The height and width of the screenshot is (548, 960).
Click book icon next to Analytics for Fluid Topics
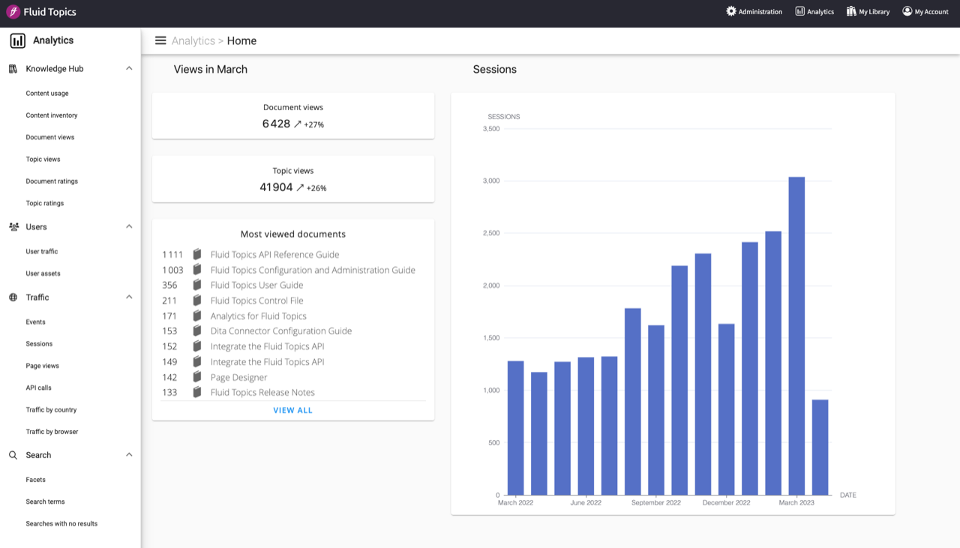coord(197,315)
